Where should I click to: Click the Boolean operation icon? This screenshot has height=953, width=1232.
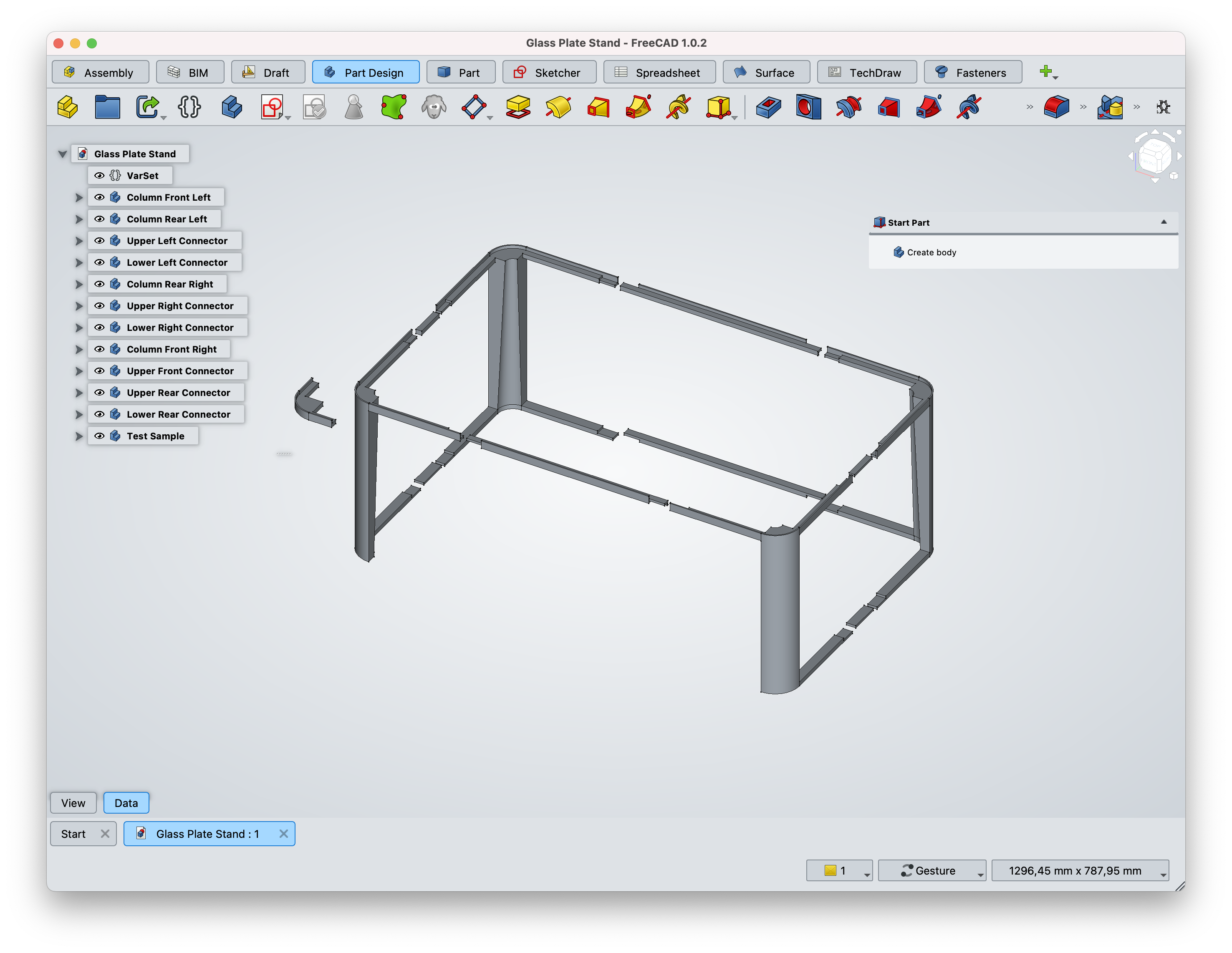(1110, 107)
